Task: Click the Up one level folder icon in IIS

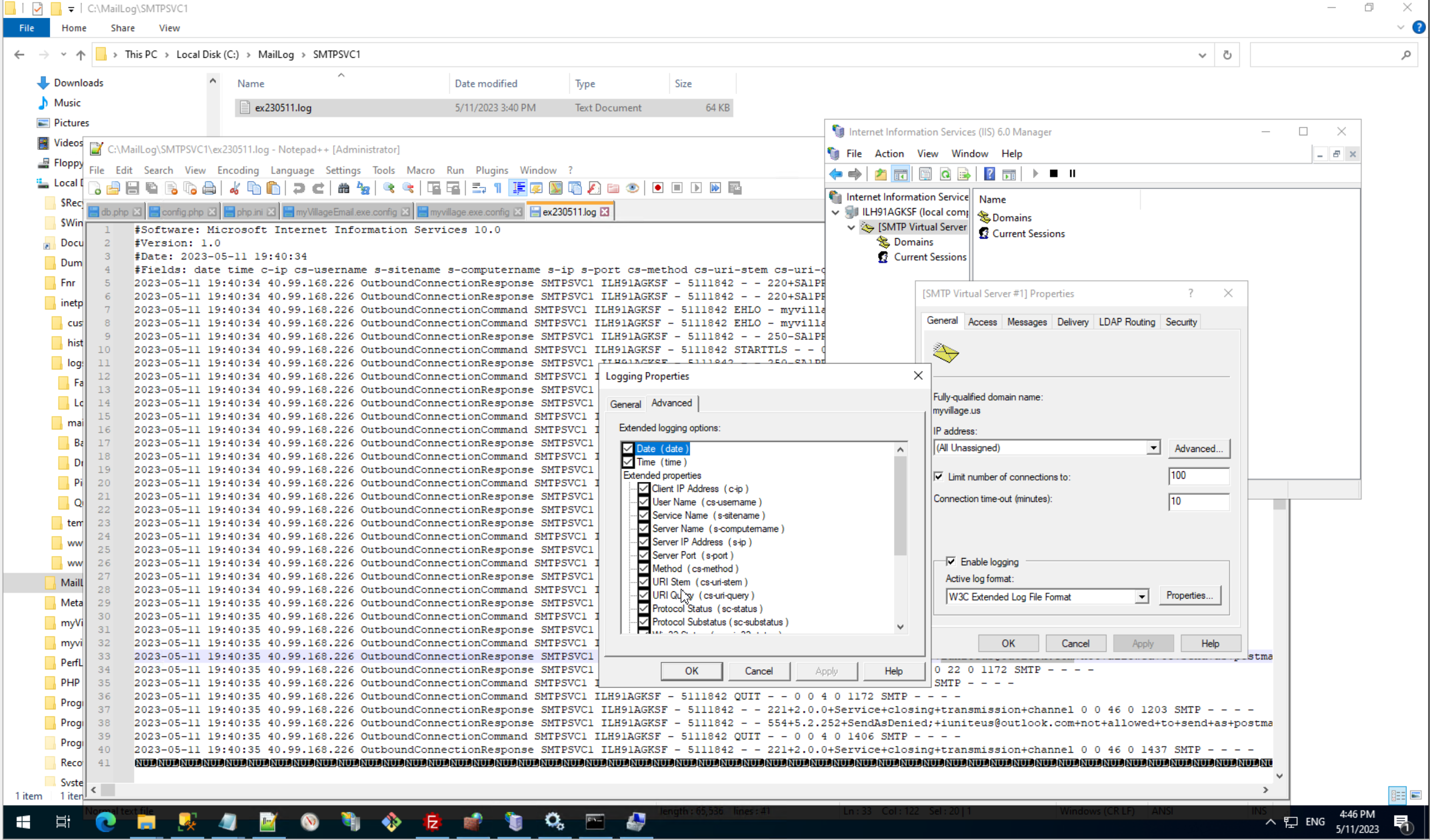Action: [881, 174]
